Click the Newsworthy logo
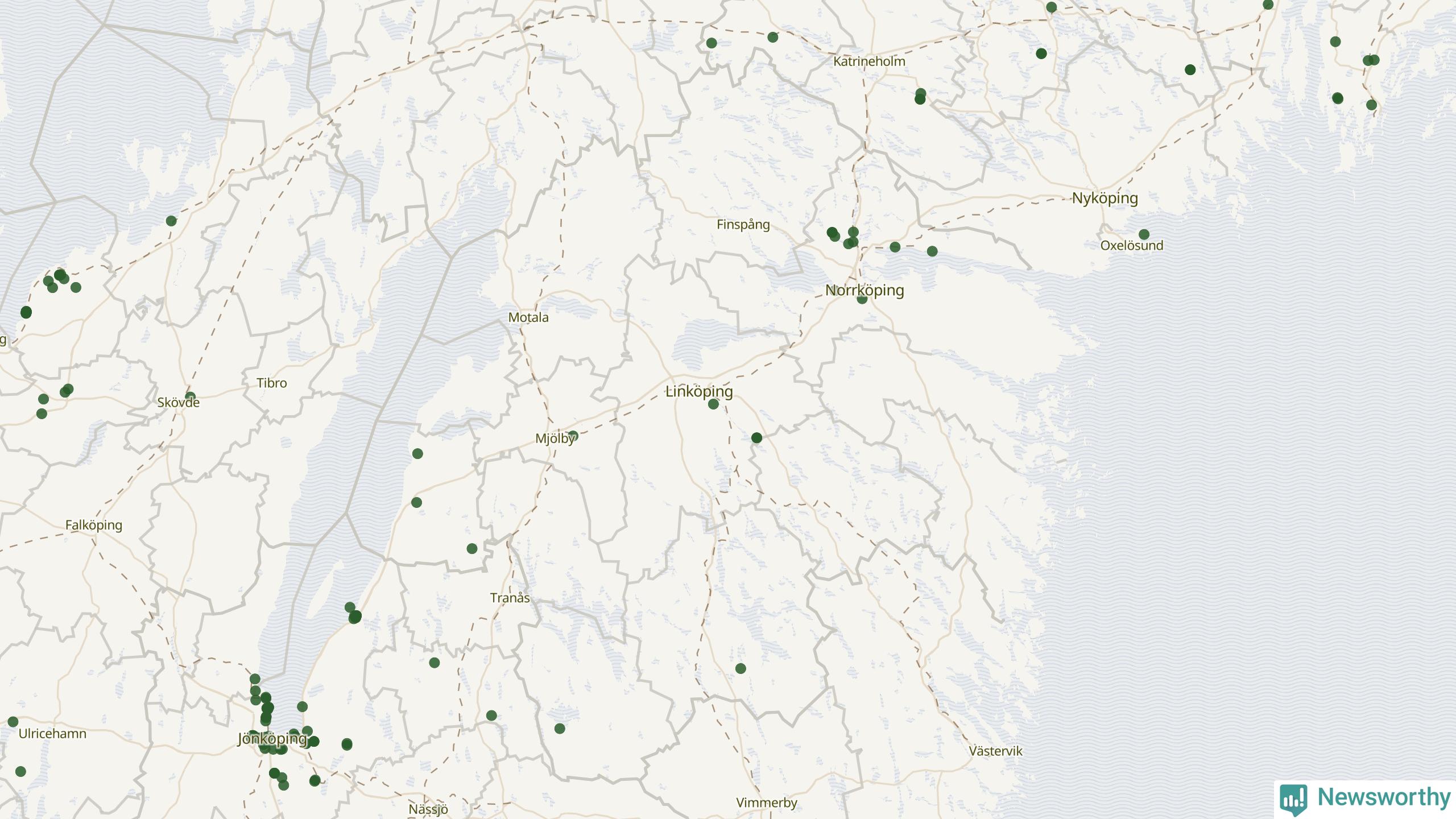The image size is (1456, 819). [1365, 799]
